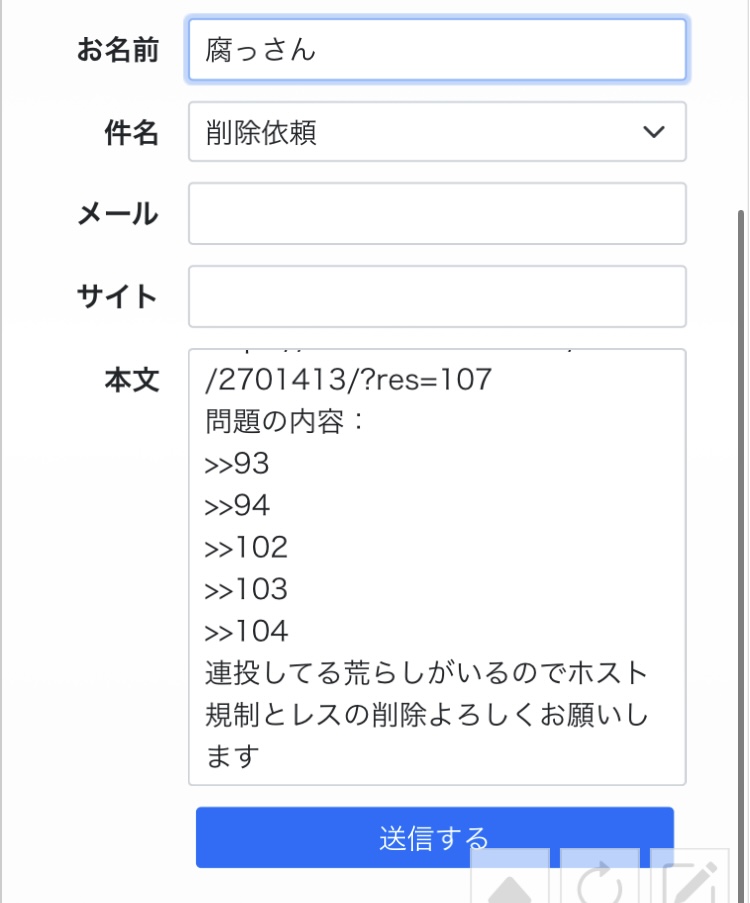Click the 問題の内容： line in message
Screen dimensions: 750x903
pyautogui.click(x=286, y=422)
